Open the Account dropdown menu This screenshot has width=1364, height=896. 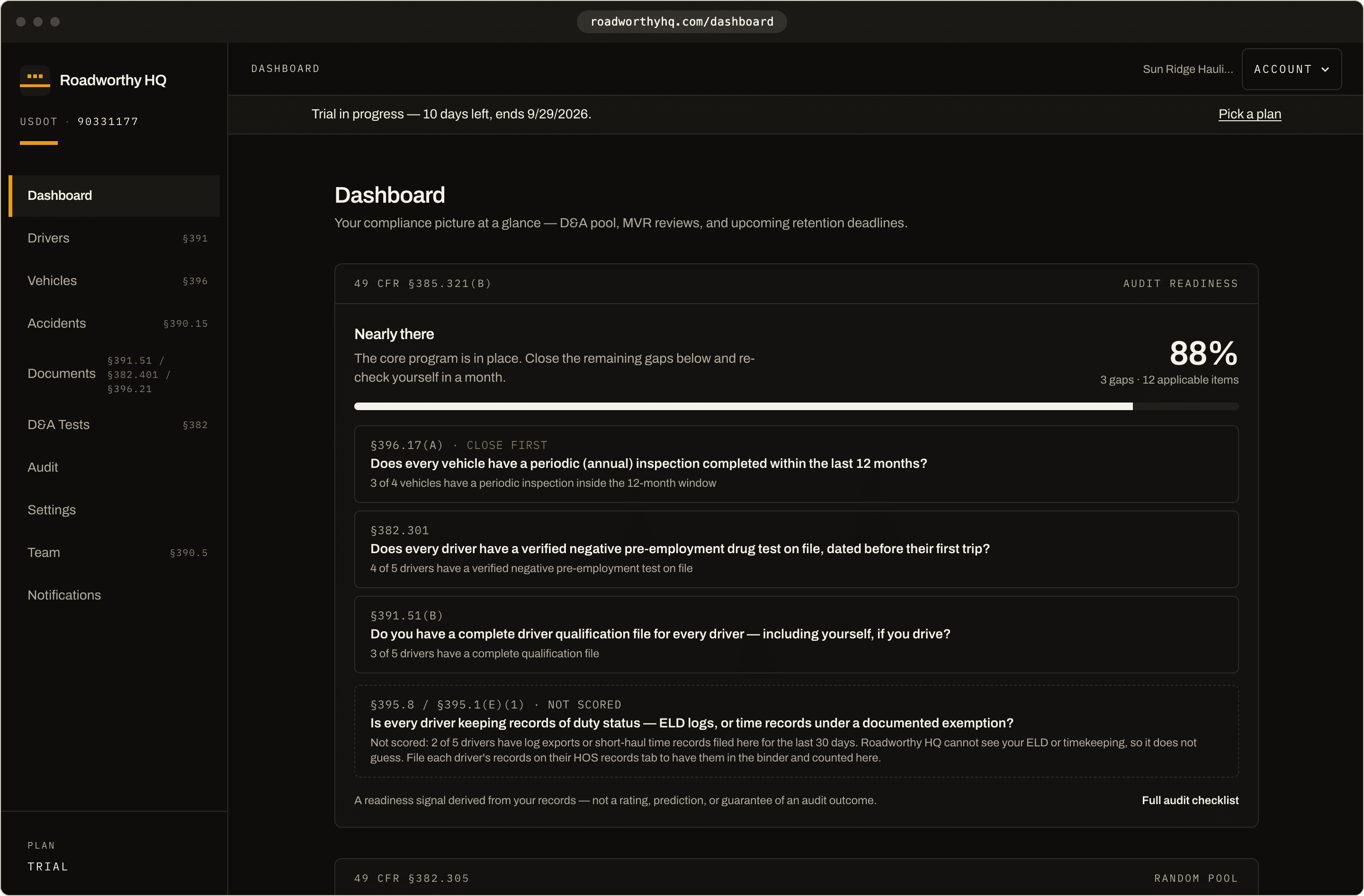[1291, 69]
